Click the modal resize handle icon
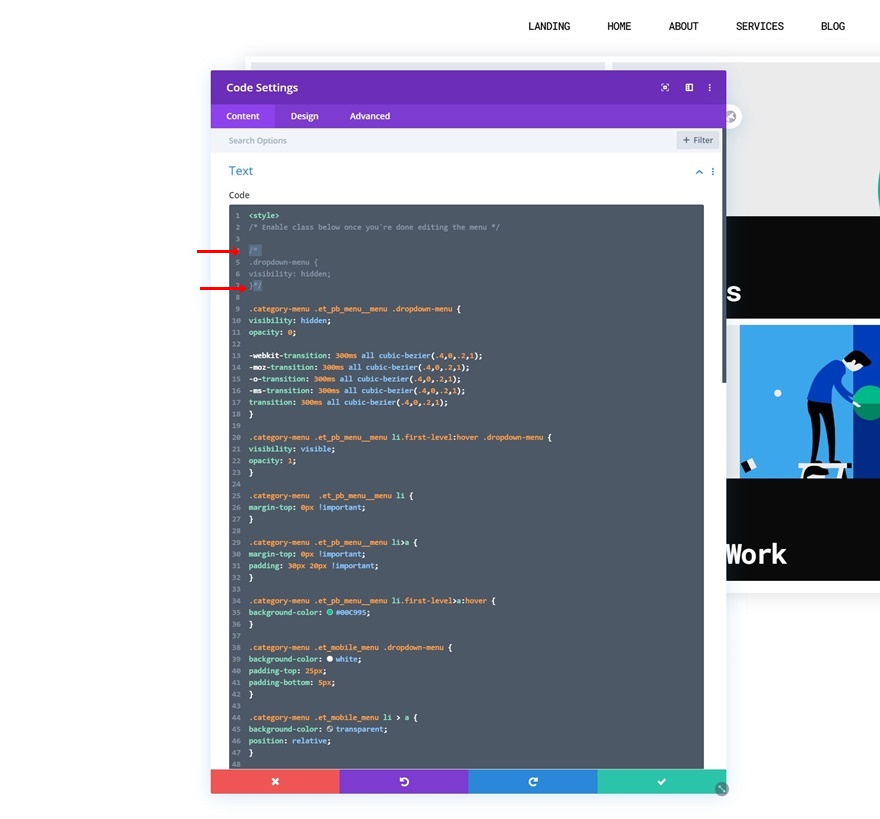The image size is (880, 819). [722, 789]
